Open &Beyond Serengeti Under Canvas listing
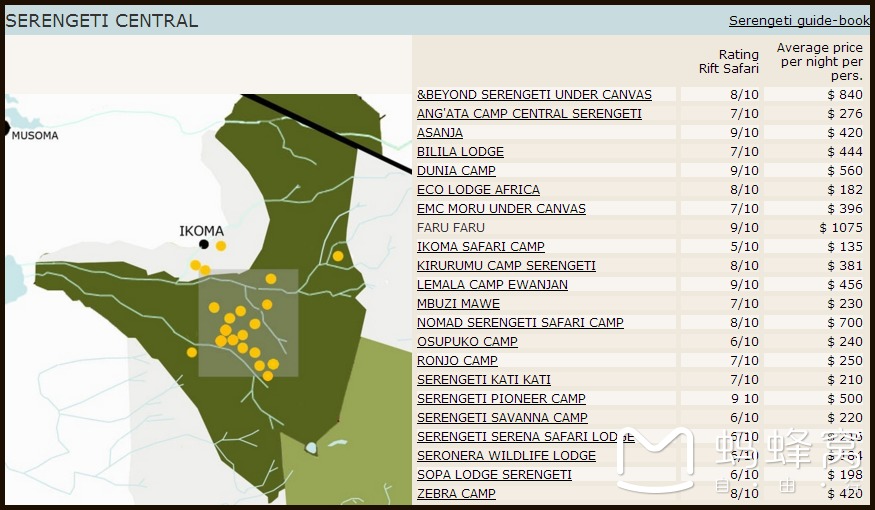 (534, 95)
